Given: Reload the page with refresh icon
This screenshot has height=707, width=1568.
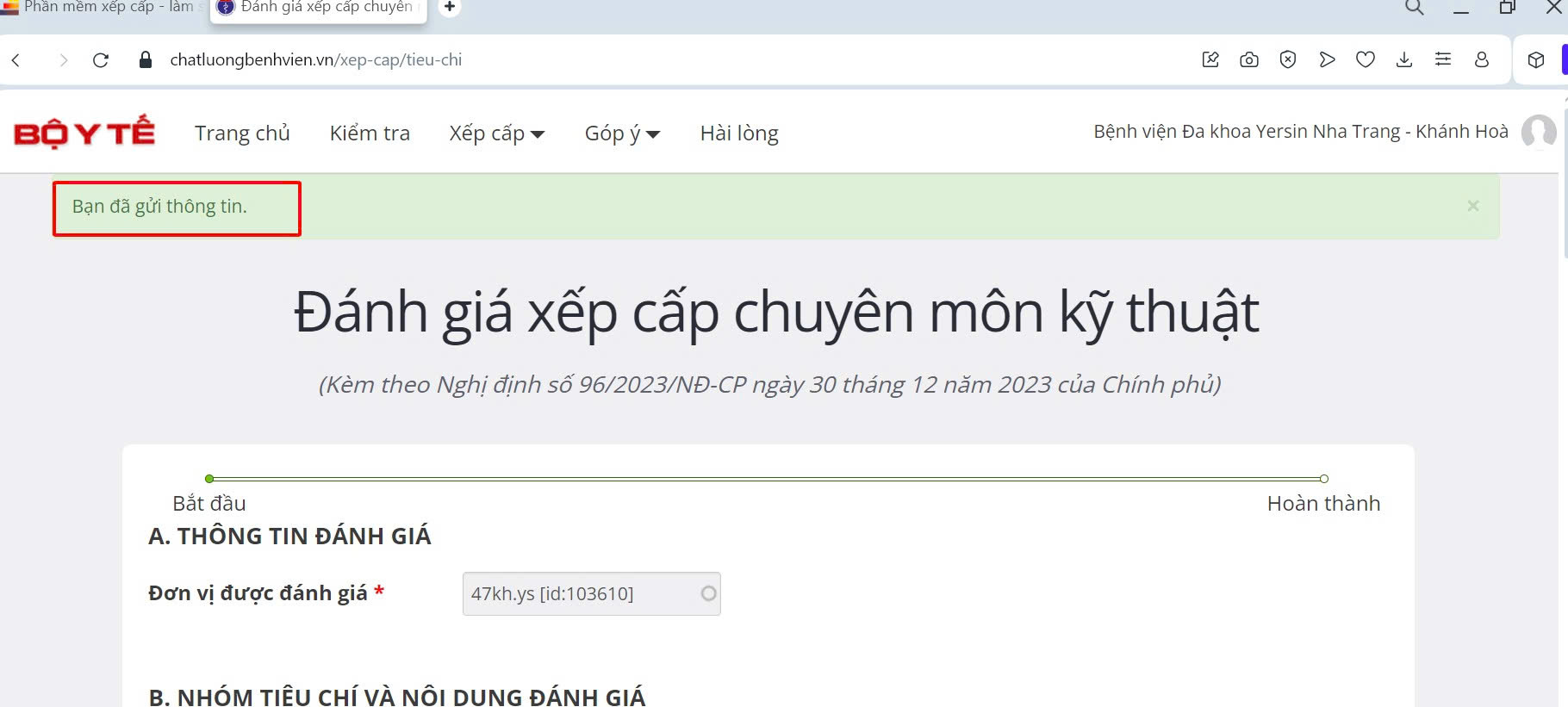Looking at the screenshot, I should (x=101, y=60).
